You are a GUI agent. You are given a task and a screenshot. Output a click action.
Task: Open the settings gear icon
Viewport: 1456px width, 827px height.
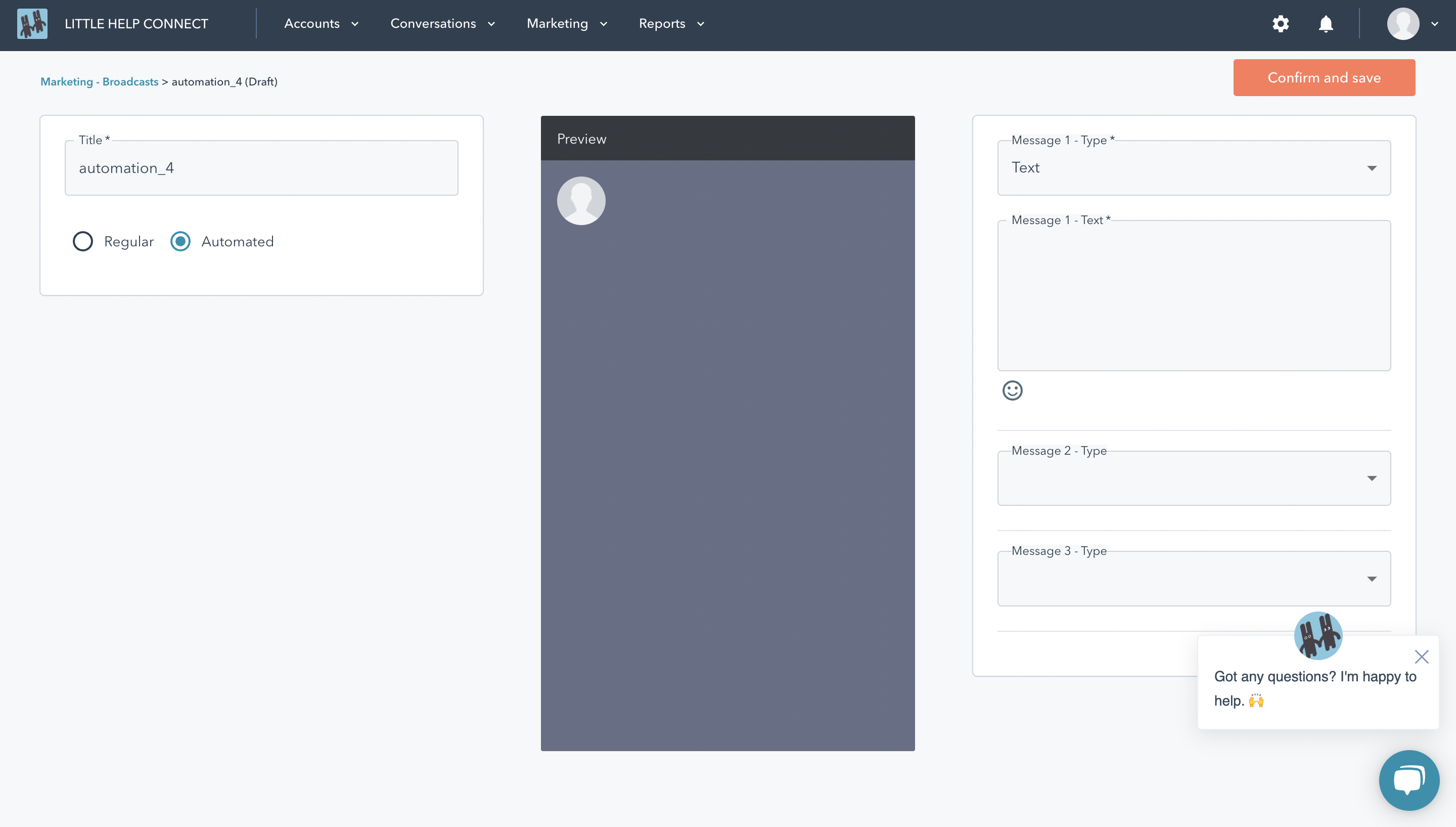[x=1281, y=24]
